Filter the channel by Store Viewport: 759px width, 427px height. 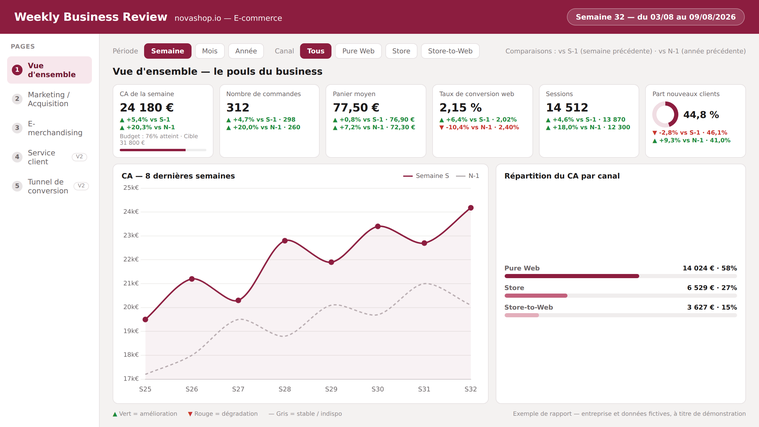[x=401, y=51]
